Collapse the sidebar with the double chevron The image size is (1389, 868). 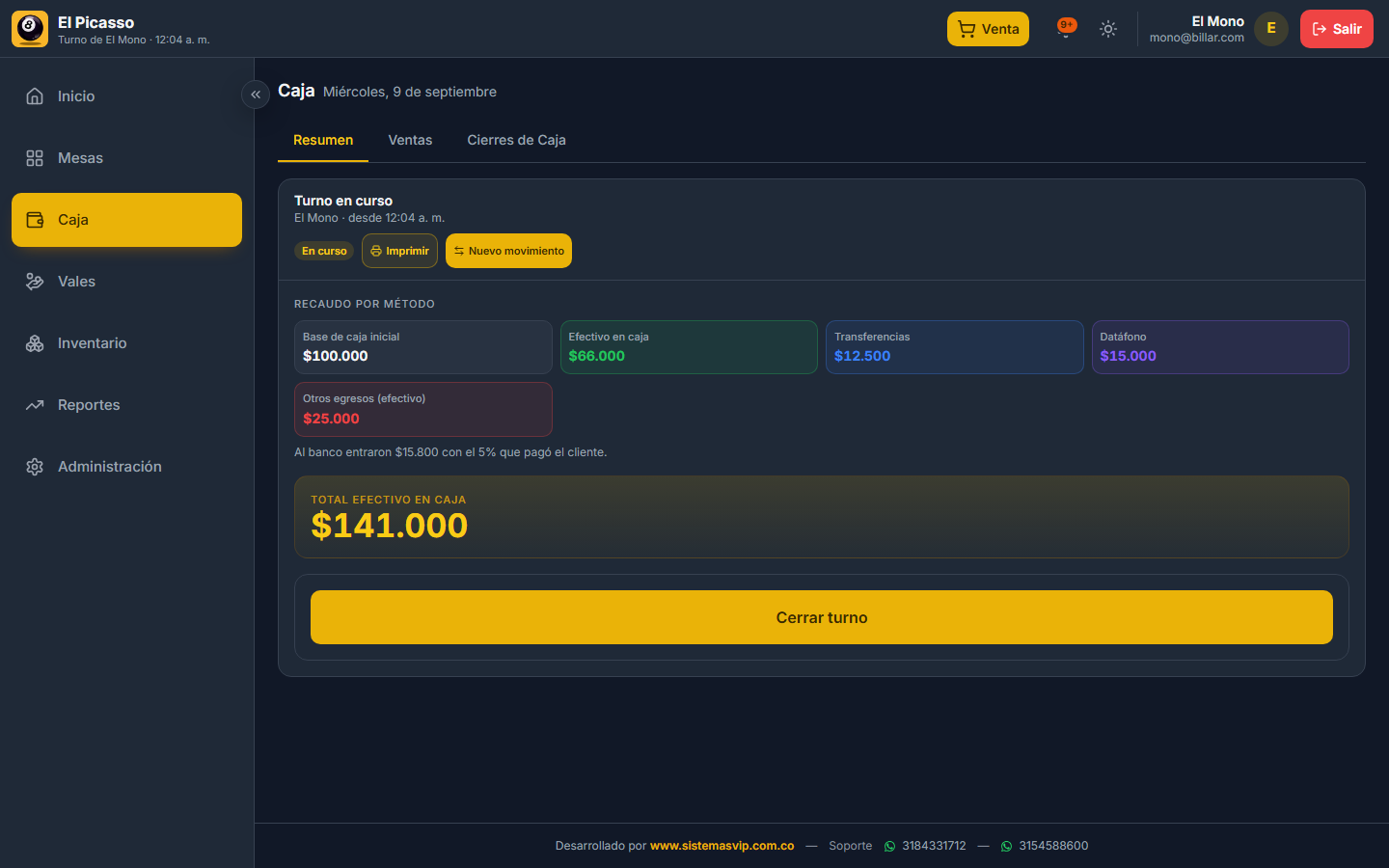coord(256,95)
